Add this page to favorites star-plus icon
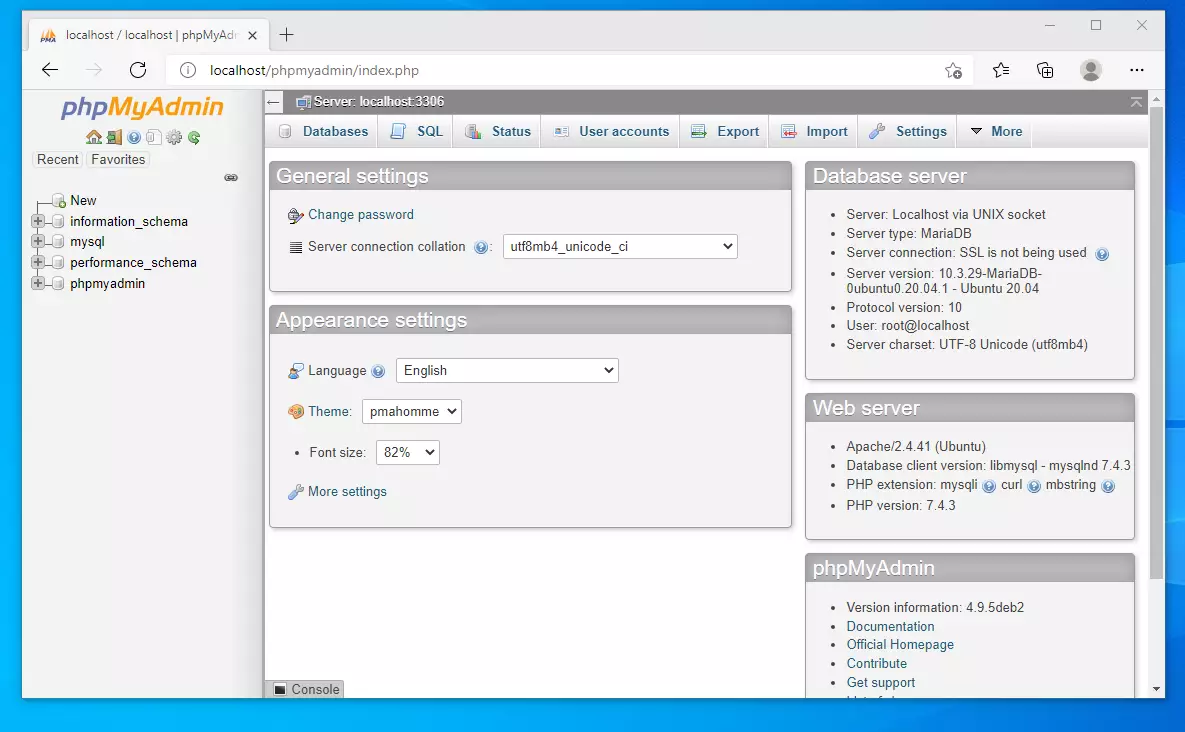This screenshot has height=732, width=1185. click(x=953, y=70)
